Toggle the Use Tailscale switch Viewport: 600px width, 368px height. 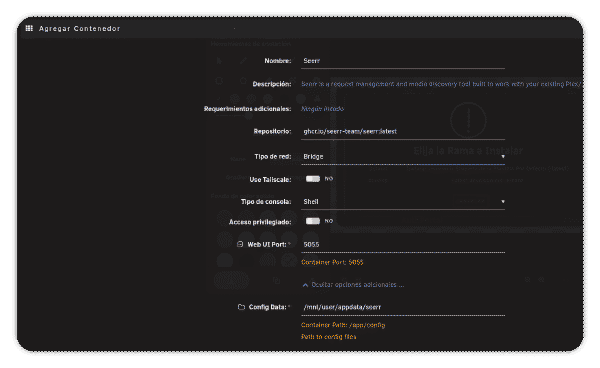point(313,179)
